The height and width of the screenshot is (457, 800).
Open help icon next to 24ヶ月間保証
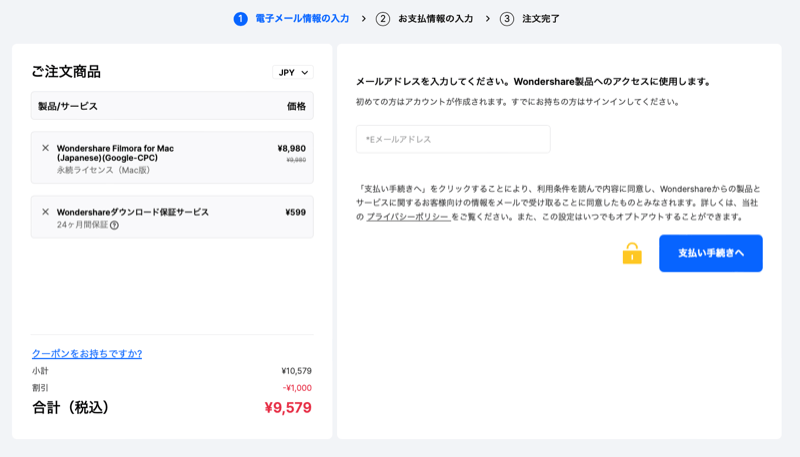114,225
